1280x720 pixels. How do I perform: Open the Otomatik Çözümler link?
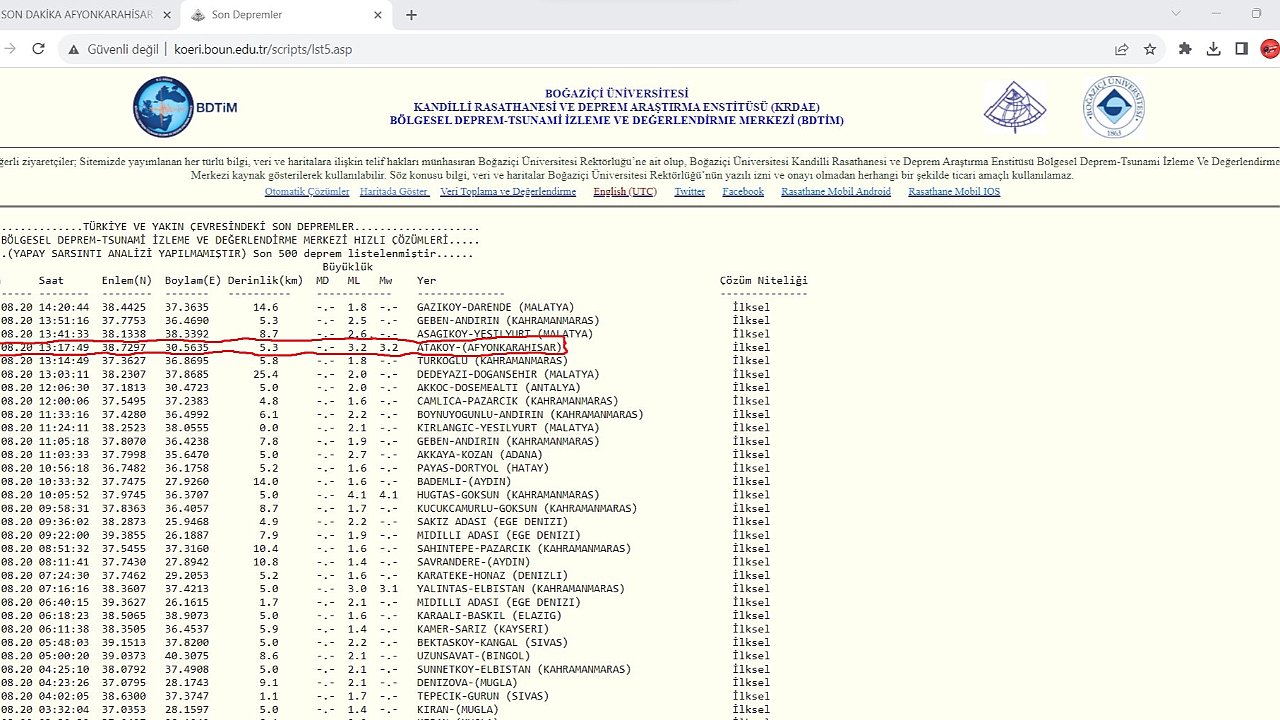pyautogui.click(x=307, y=192)
